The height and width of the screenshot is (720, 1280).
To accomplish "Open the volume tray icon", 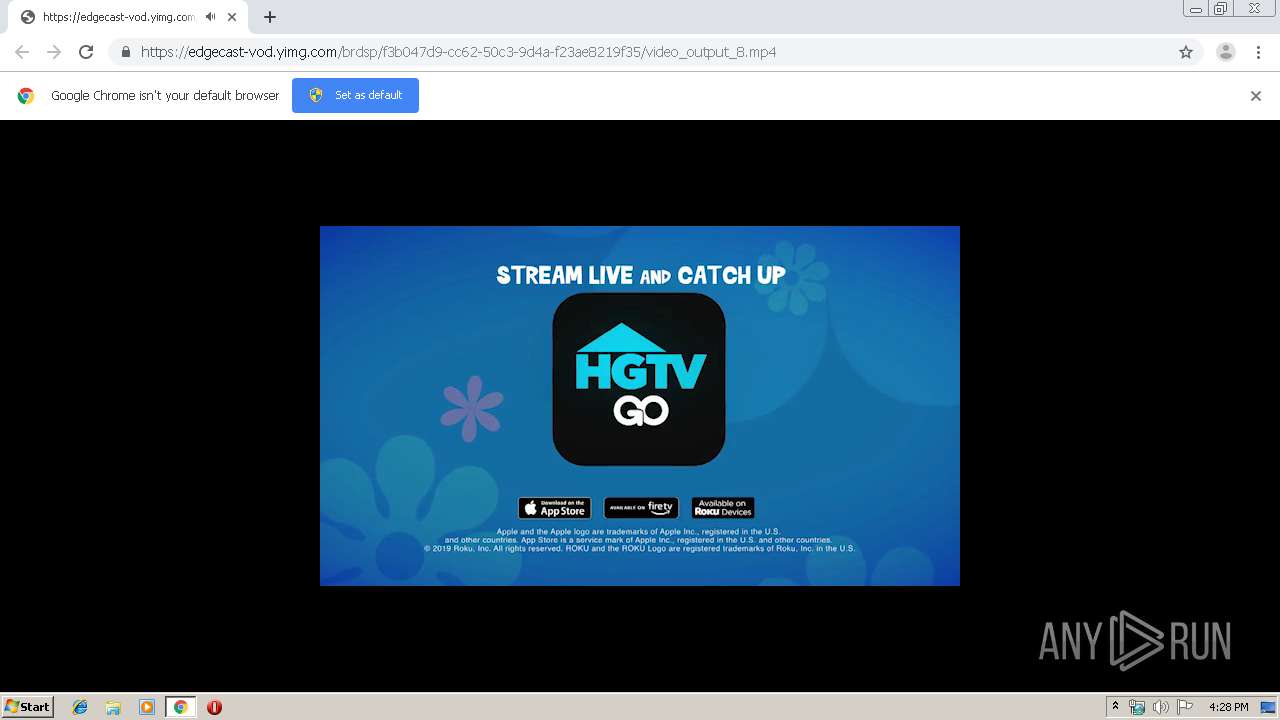I will (x=1160, y=707).
